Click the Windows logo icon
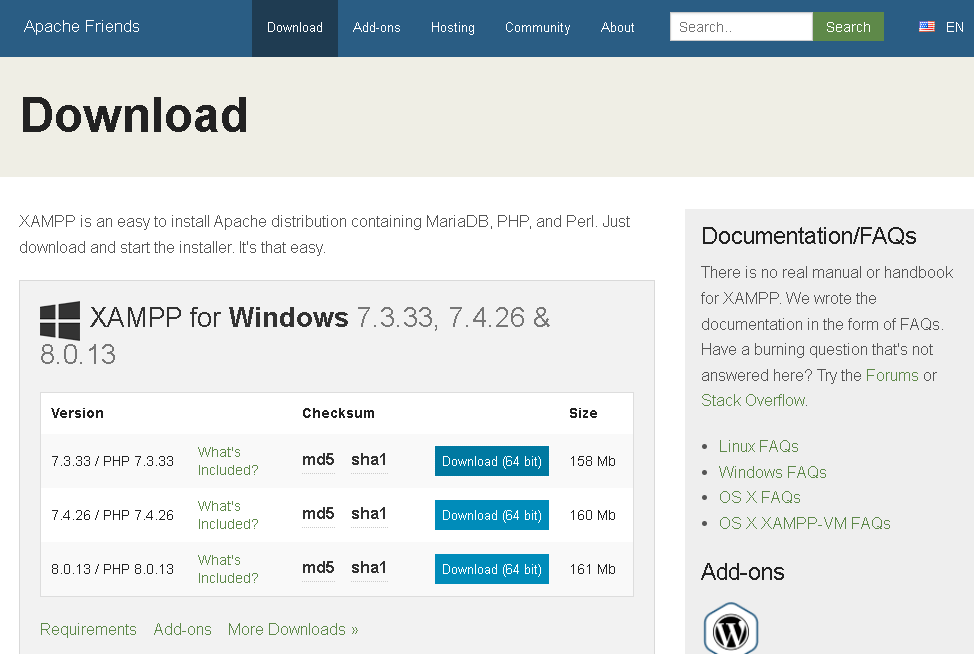The height and width of the screenshot is (654, 974). pos(60,320)
